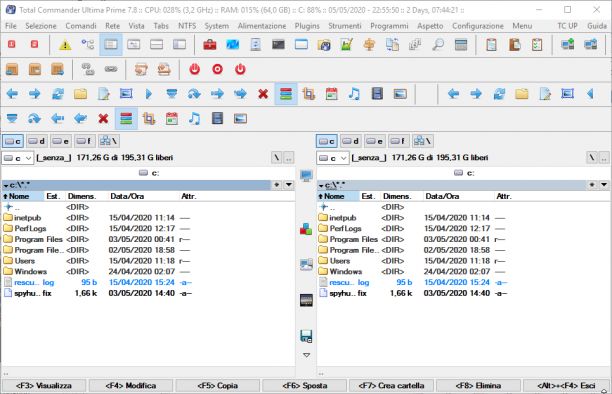Expand the middle bar down arrow
The image size is (612, 394).
306,355
